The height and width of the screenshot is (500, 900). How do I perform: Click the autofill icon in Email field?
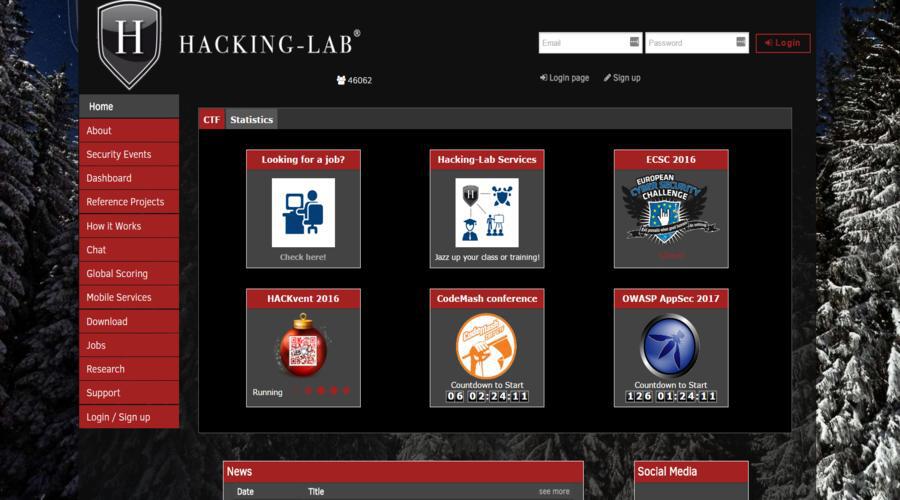click(634, 42)
